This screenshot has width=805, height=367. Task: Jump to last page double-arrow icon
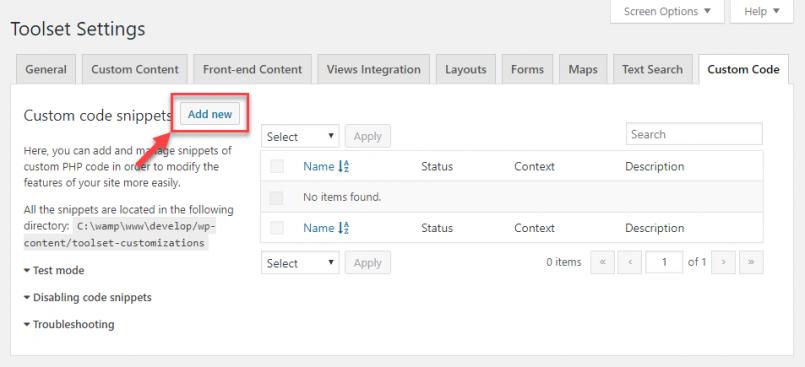[x=751, y=262]
